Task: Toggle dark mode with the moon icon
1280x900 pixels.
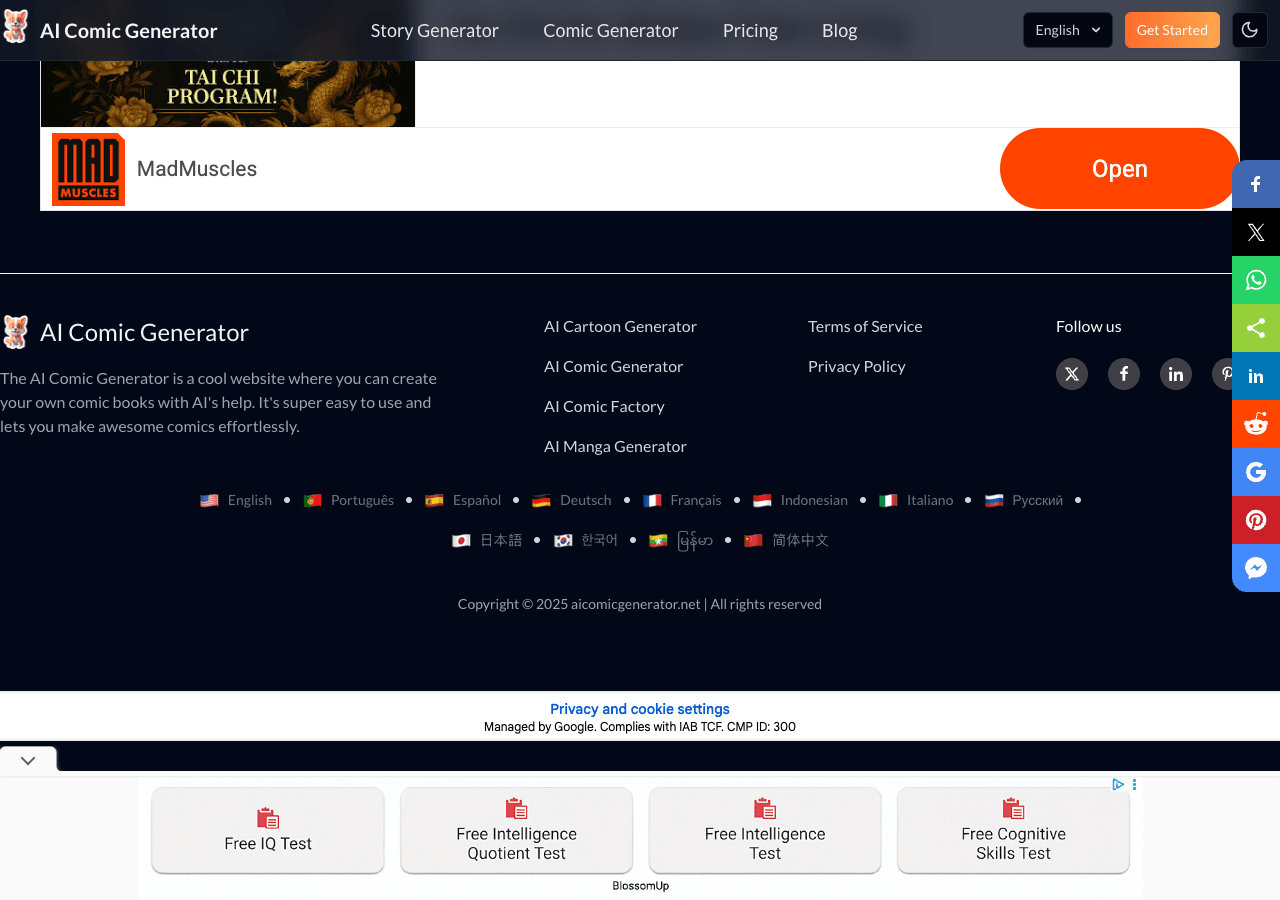Action: point(1249,30)
